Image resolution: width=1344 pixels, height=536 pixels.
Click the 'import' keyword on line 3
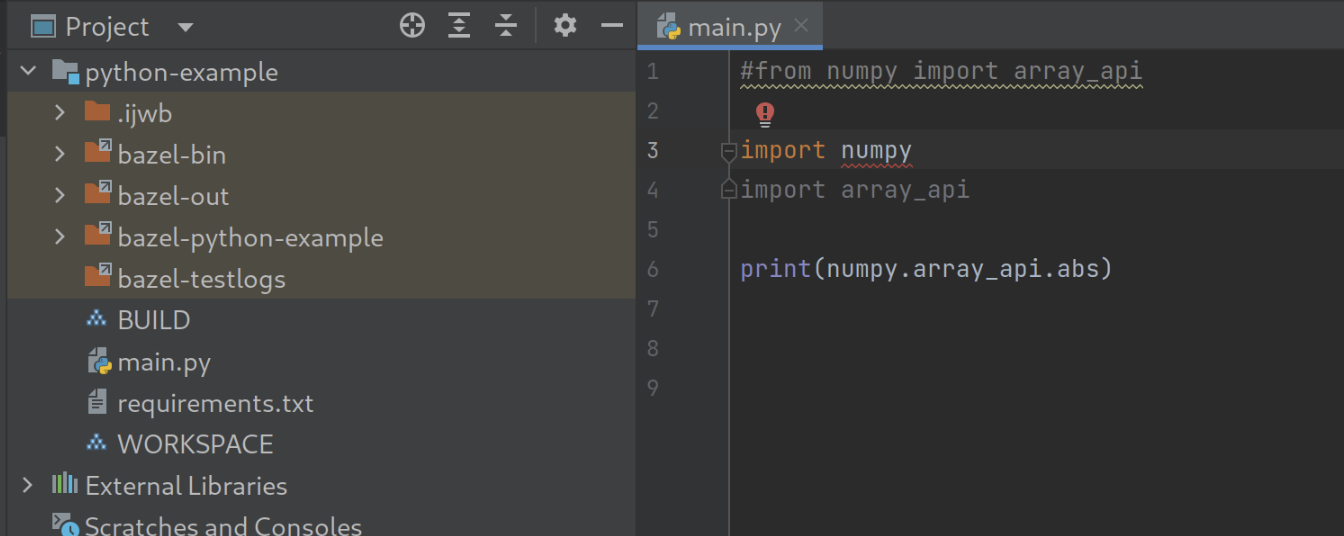783,151
